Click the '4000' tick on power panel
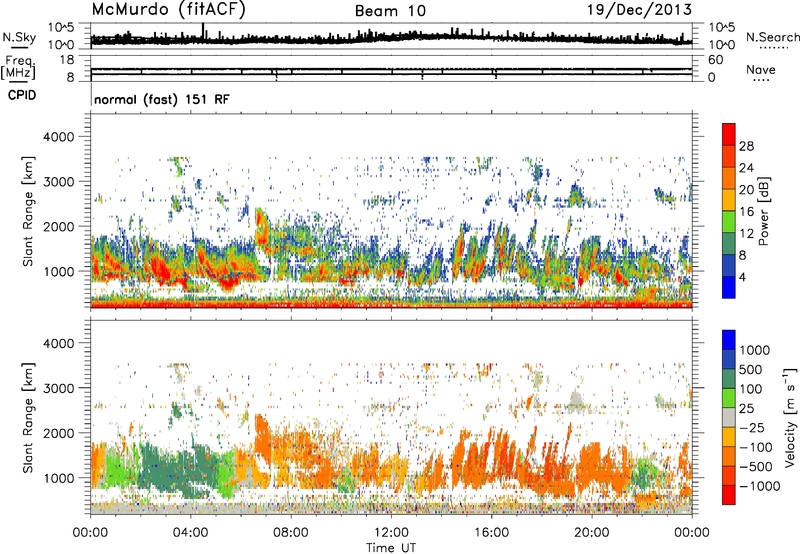 point(60,137)
